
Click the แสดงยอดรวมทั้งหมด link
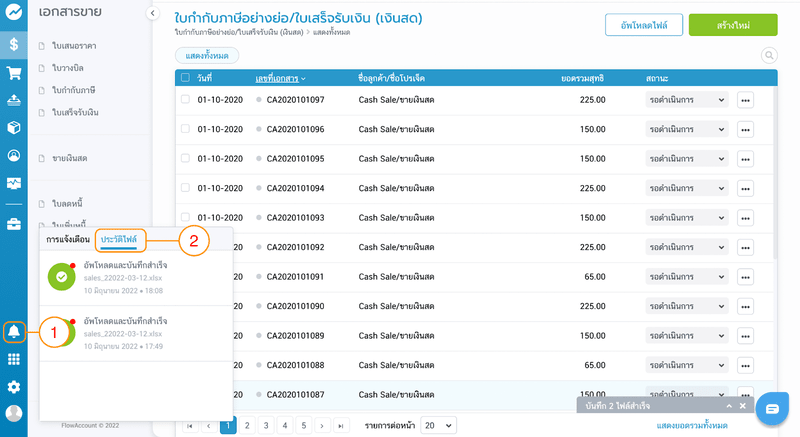click(x=692, y=425)
